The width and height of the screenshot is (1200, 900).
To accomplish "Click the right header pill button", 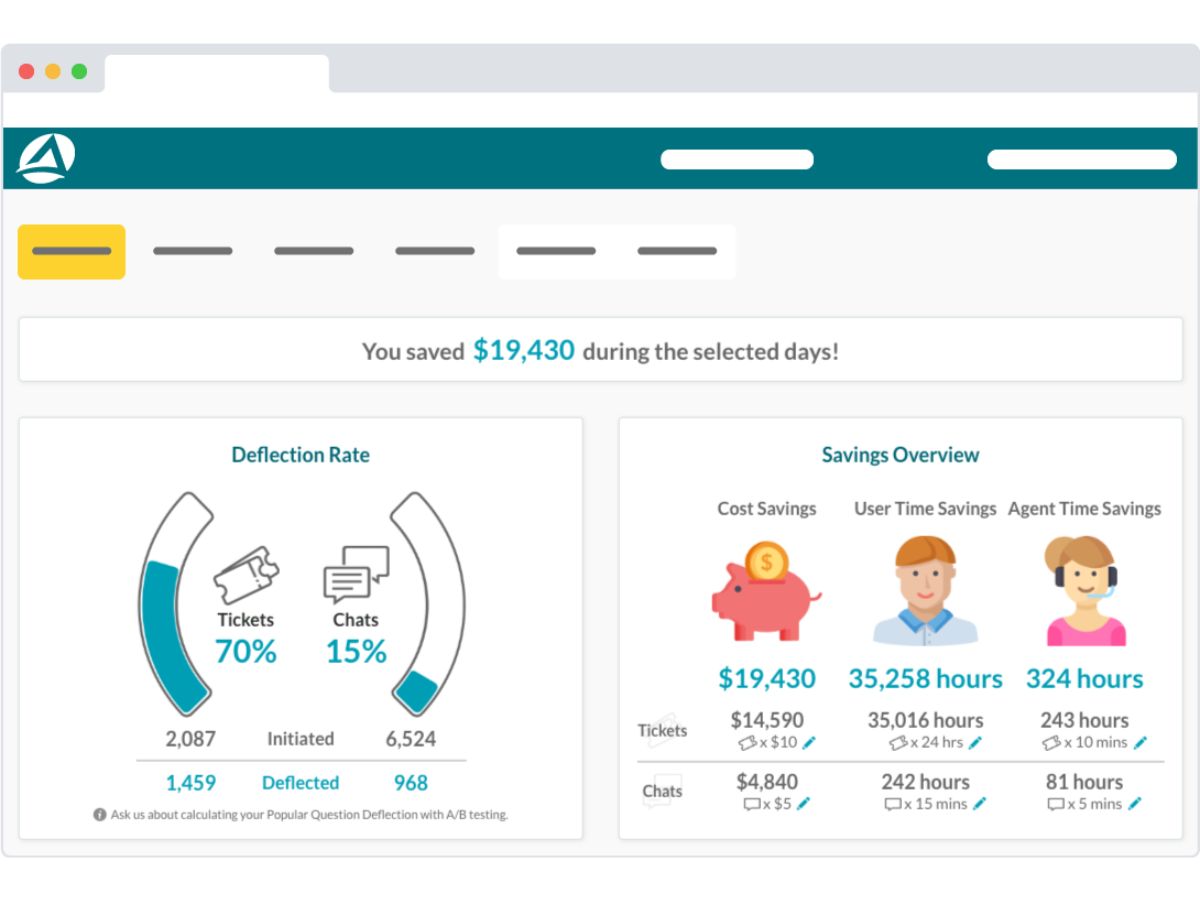I will pyautogui.click(x=1082, y=159).
